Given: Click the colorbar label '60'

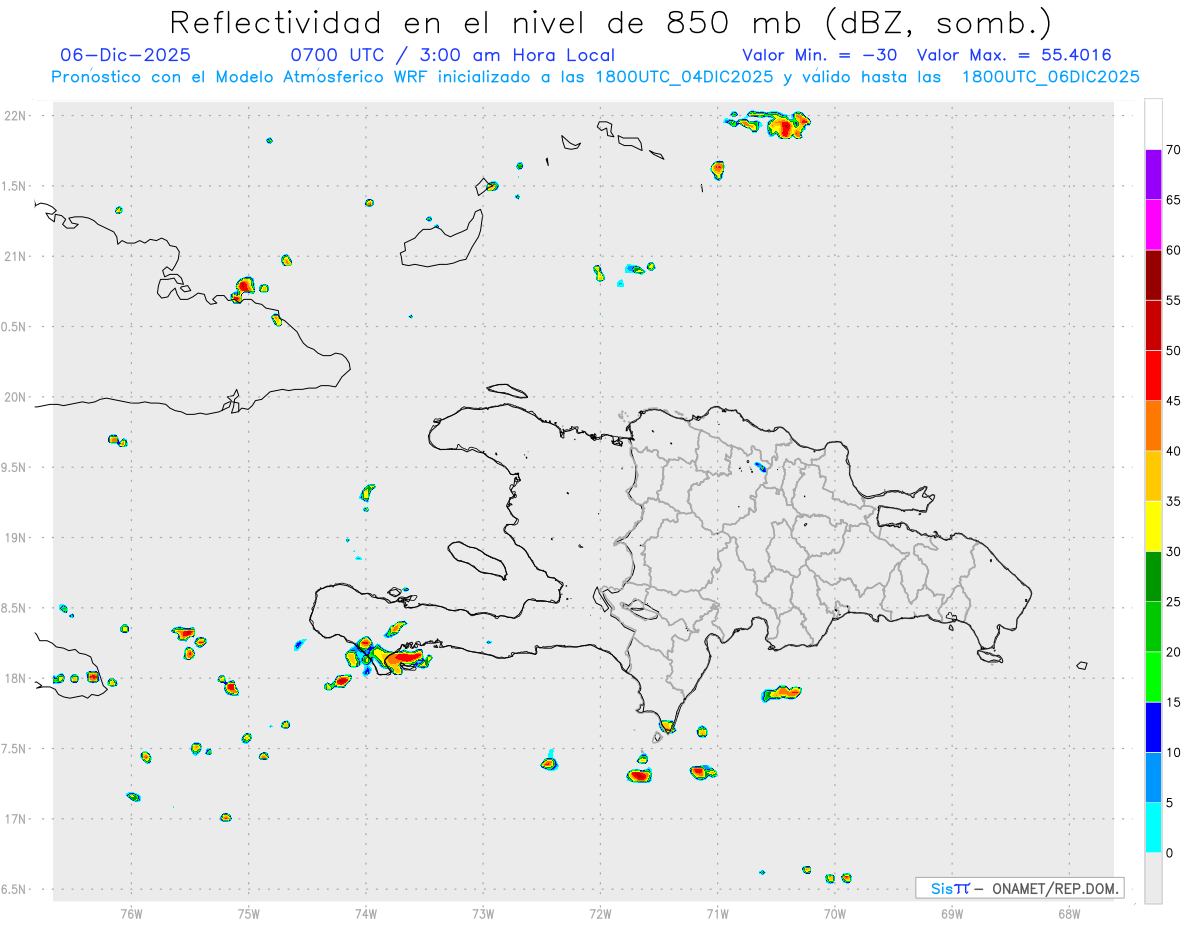Looking at the screenshot, I should pyautogui.click(x=1173, y=250).
